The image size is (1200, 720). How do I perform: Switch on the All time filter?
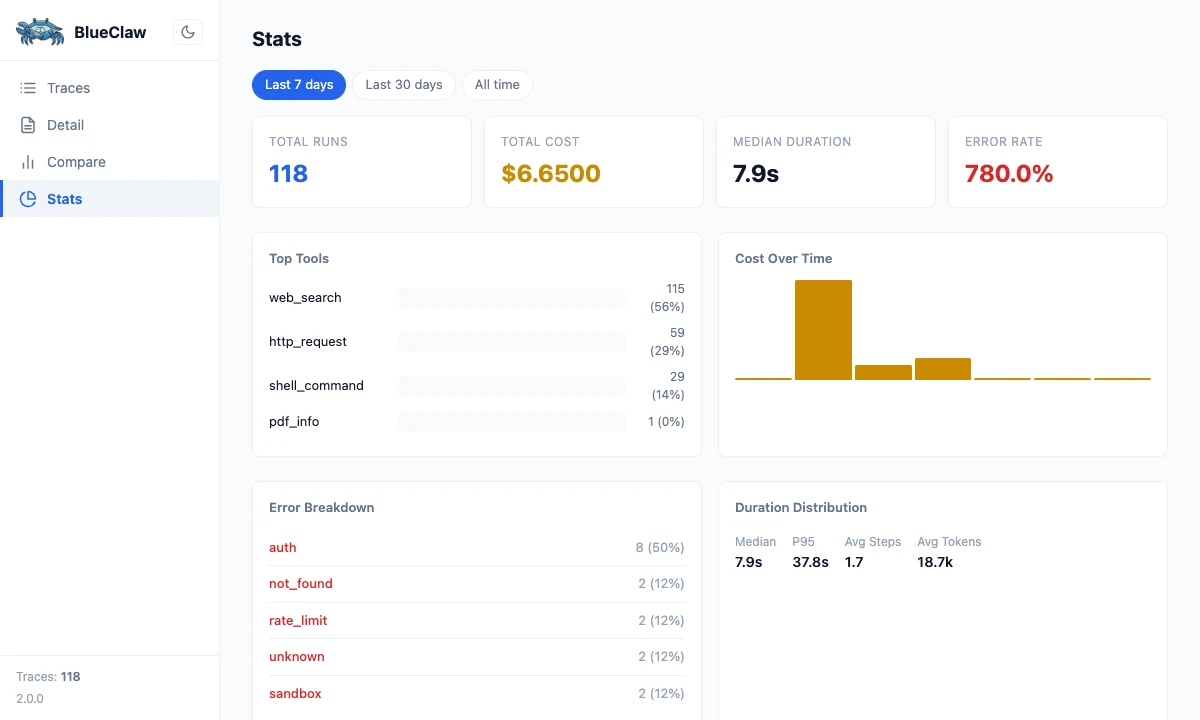(497, 85)
